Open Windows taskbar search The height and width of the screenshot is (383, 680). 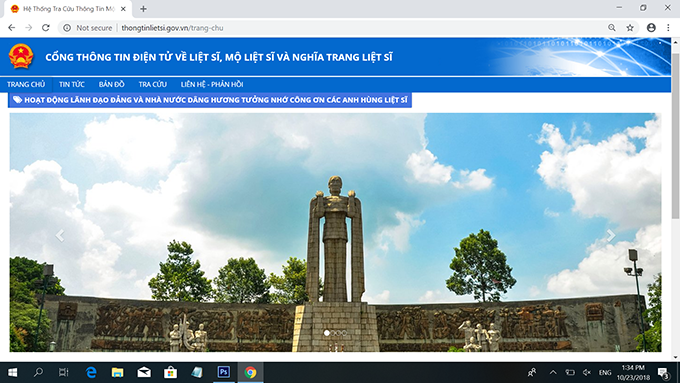tap(38, 372)
